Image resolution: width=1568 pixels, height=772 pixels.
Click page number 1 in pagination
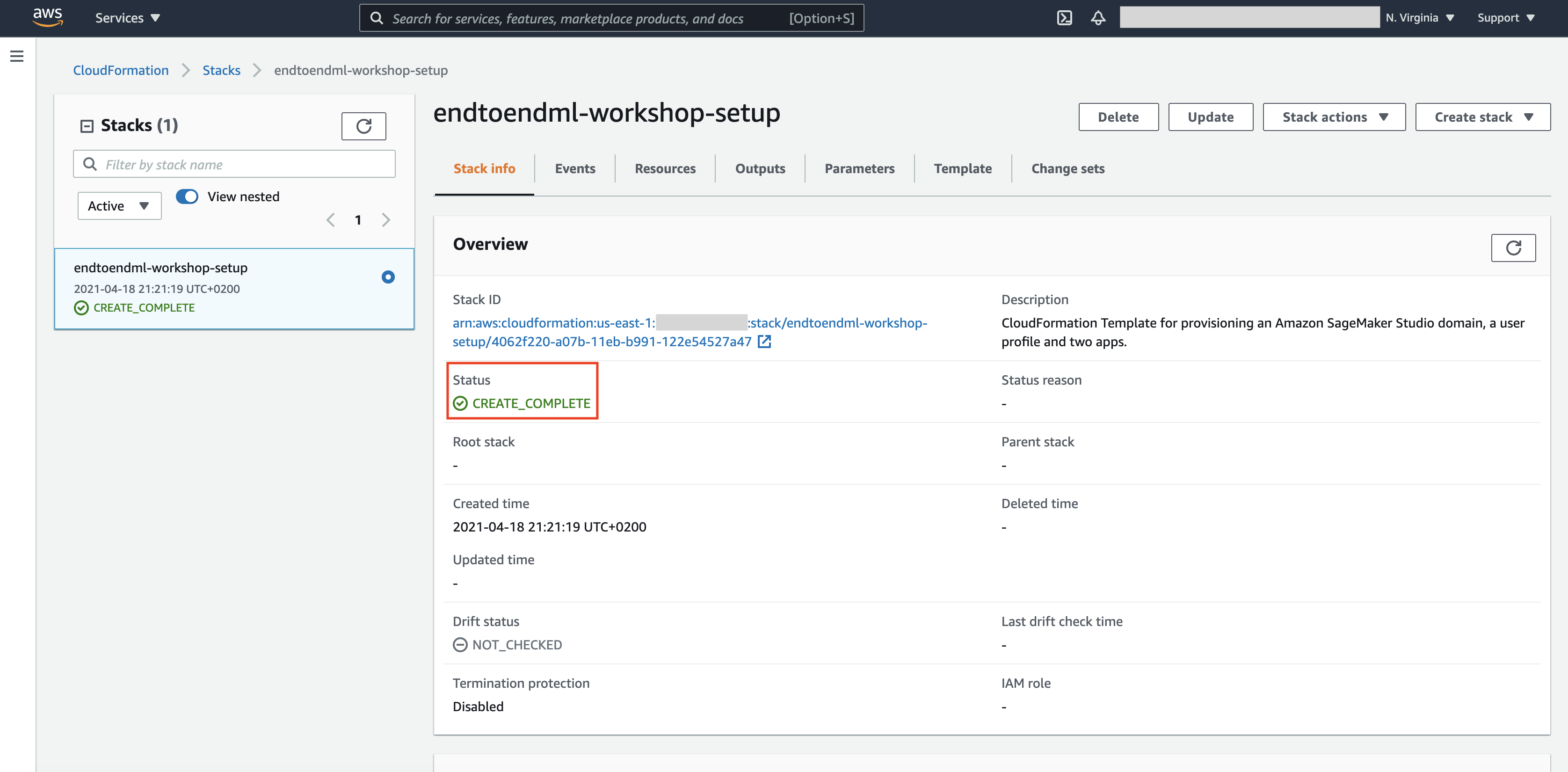(x=358, y=220)
